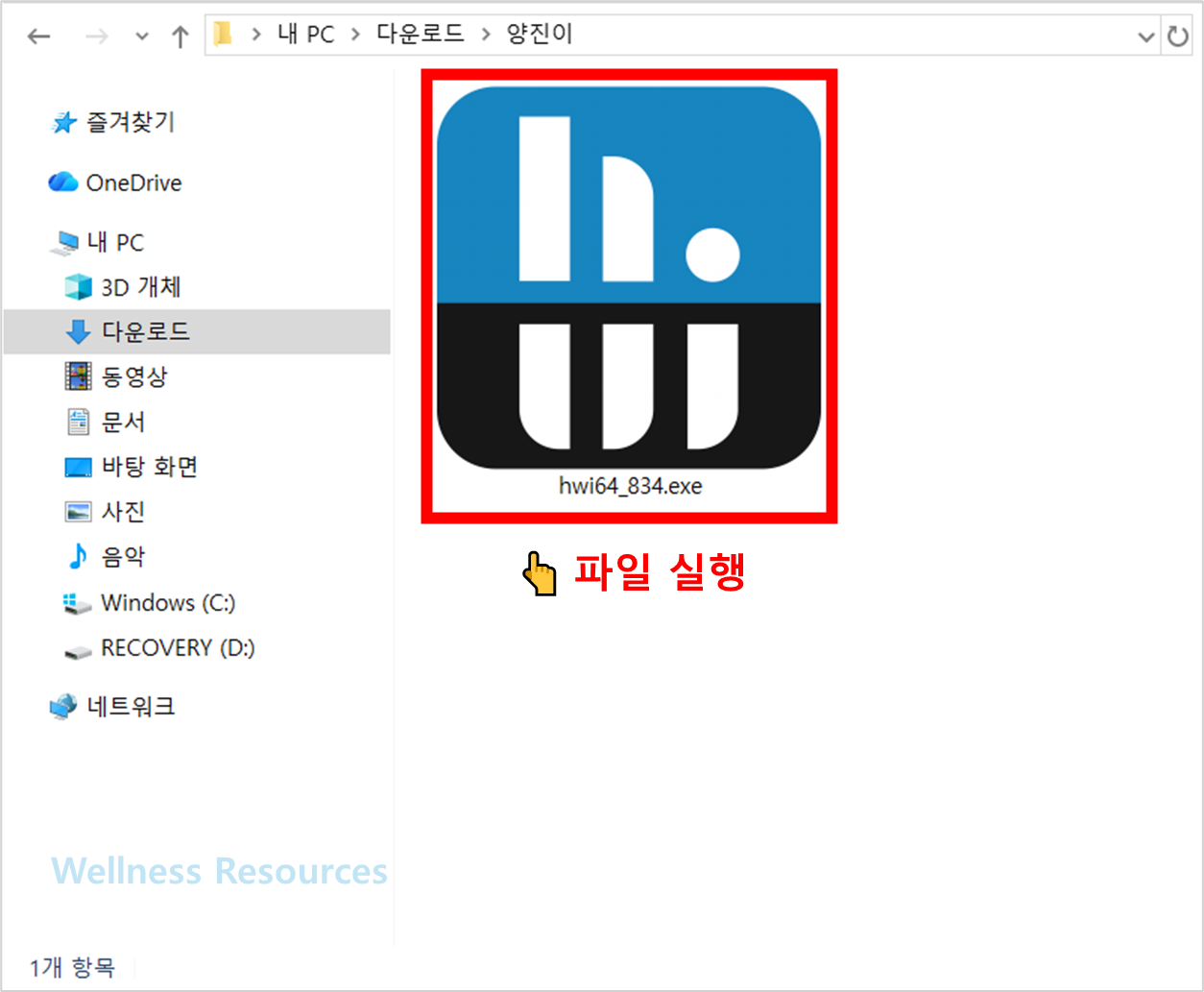Open OneDrive in the sidebar
1204x992 pixels.
click(133, 182)
